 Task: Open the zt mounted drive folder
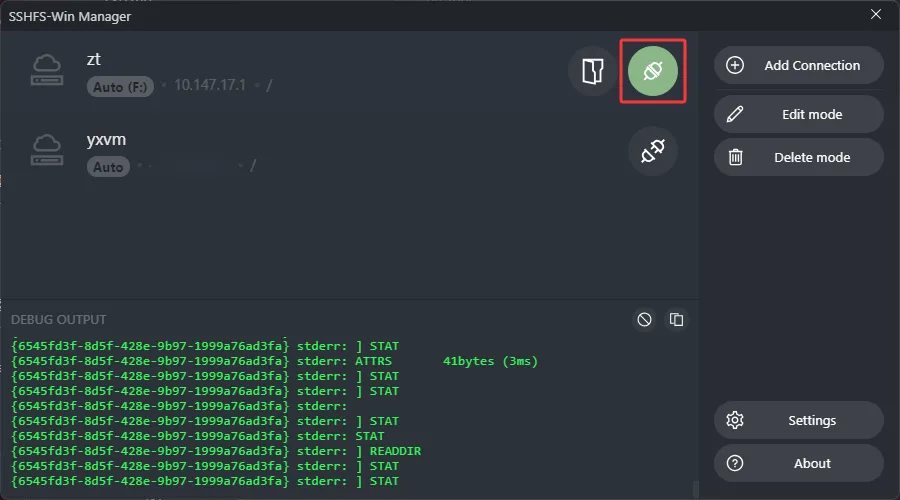point(593,70)
